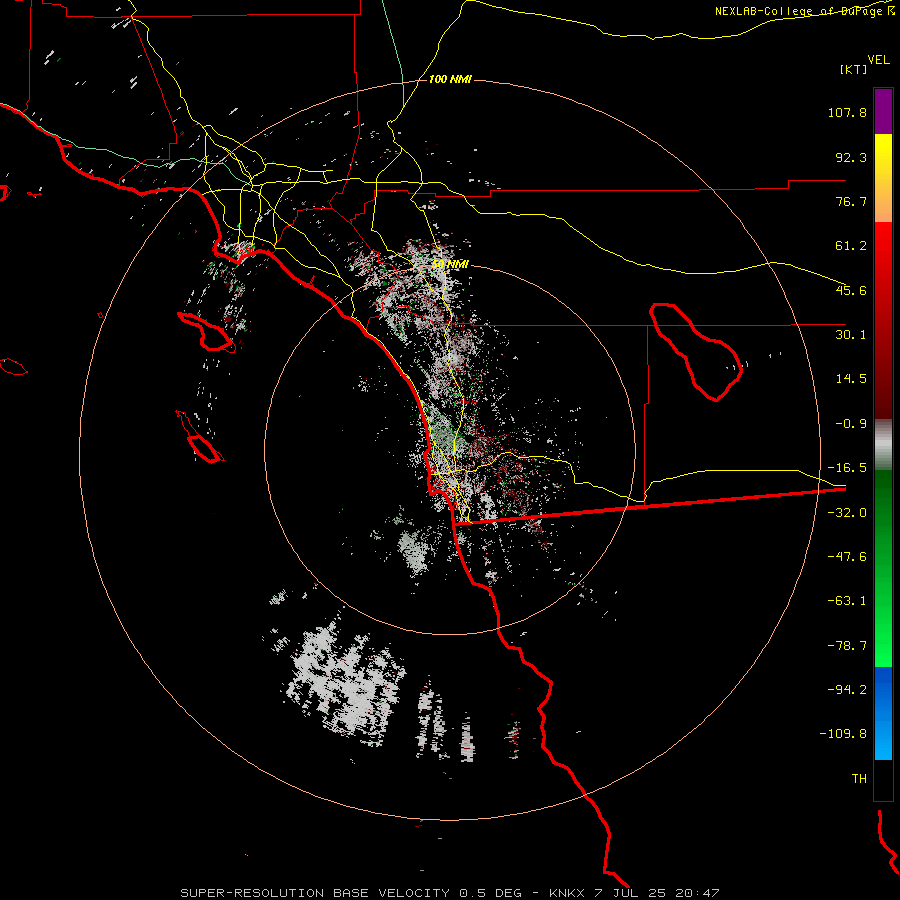Click the 92.3 velocity scale label
The height and width of the screenshot is (900, 900).
[851, 157]
